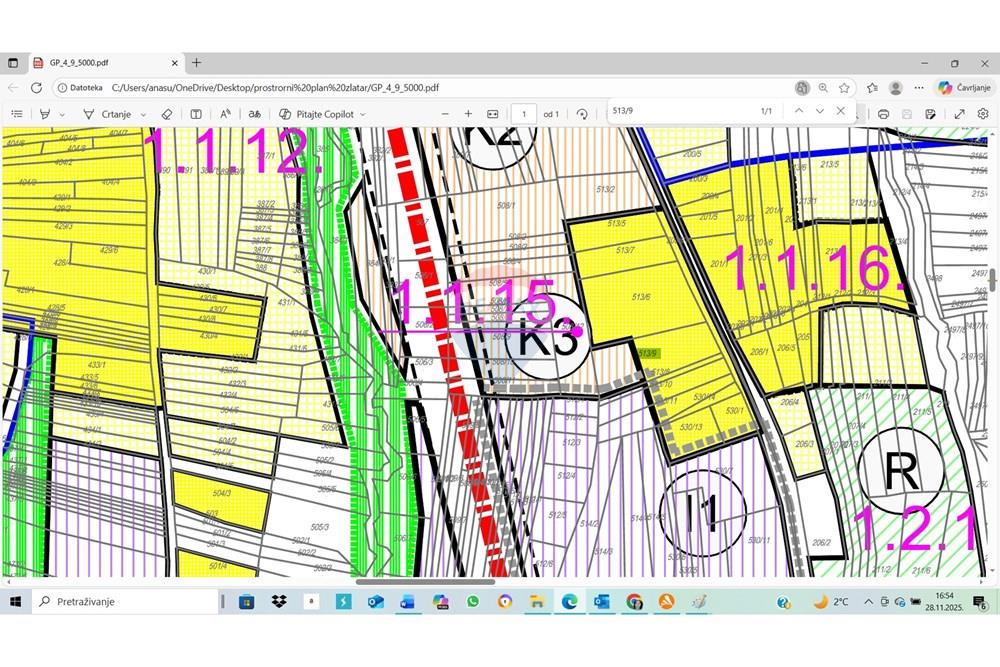Open the PDF settings gear icon
Image resolution: width=1000 pixels, height=667 pixels.
click(x=983, y=114)
